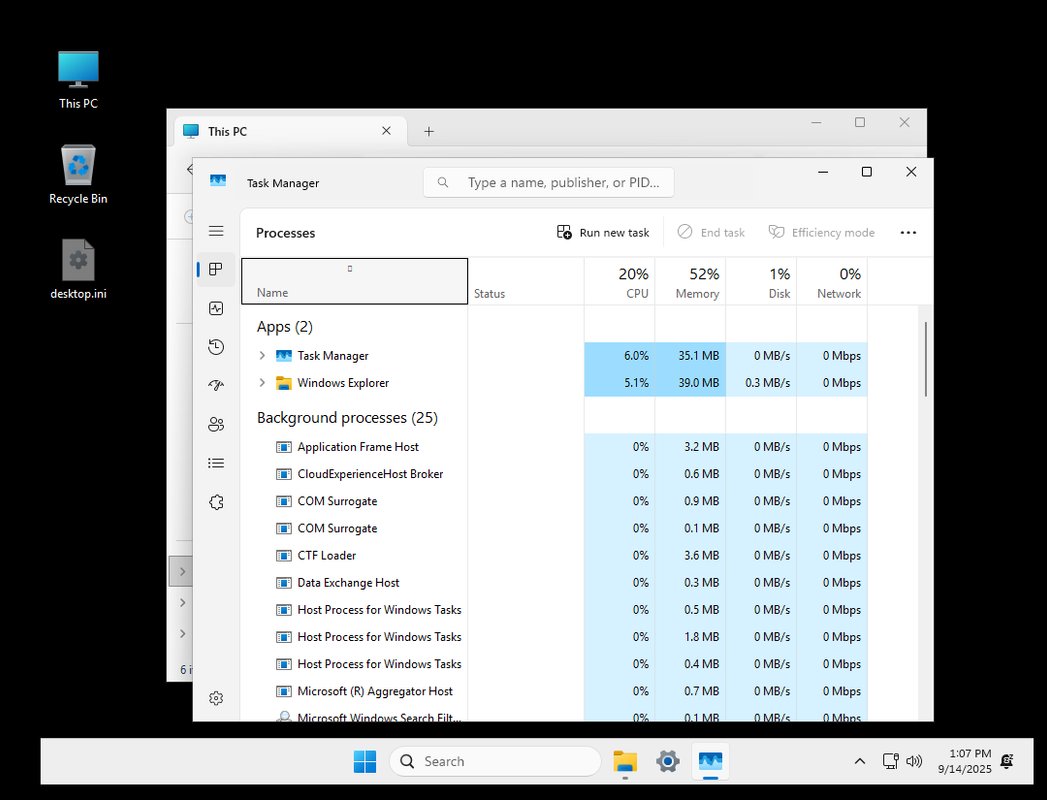
Task: Open Task Manager settings gear
Action: (x=216, y=698)
